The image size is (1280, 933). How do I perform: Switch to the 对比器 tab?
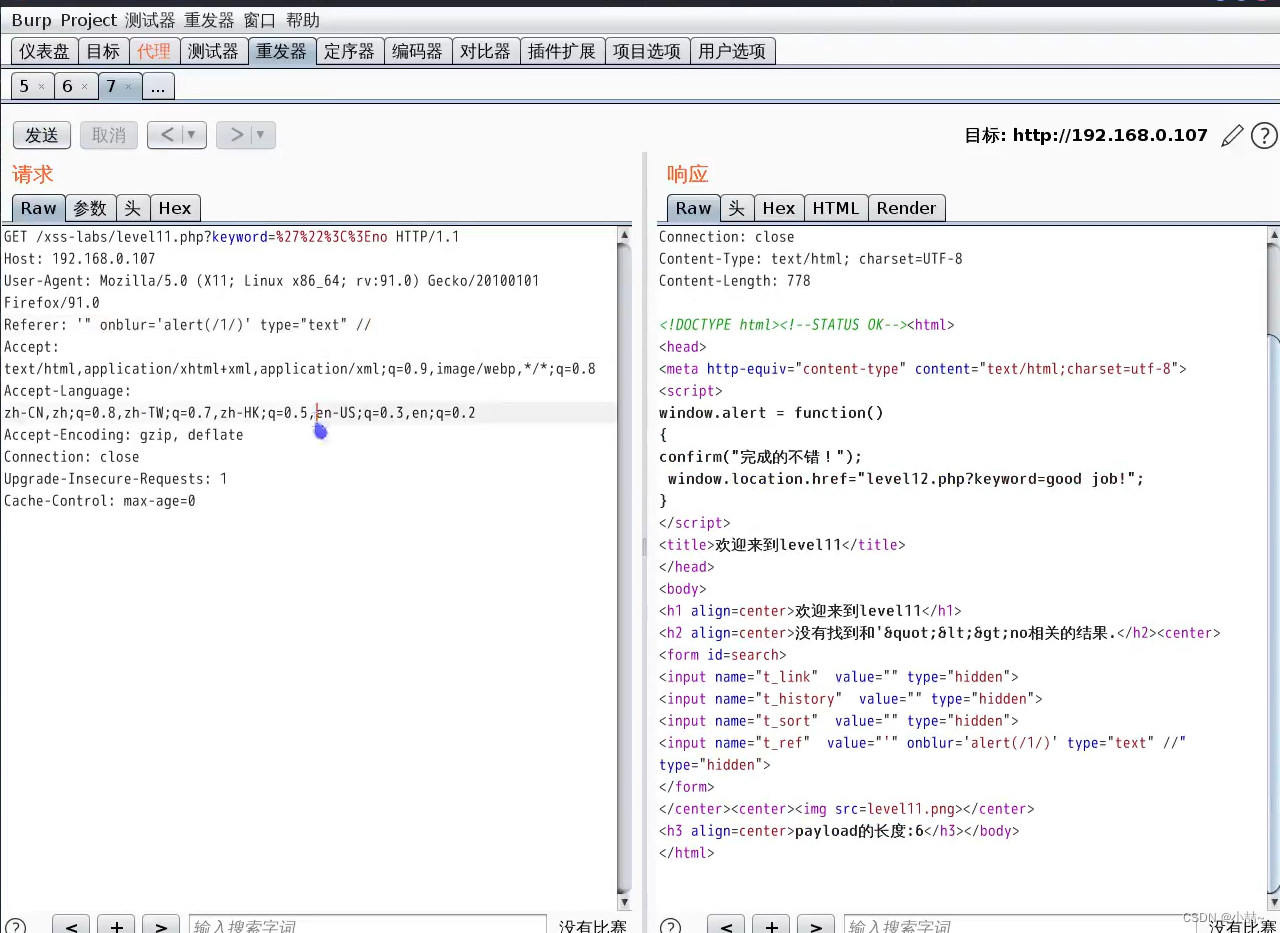coord(485,51)
